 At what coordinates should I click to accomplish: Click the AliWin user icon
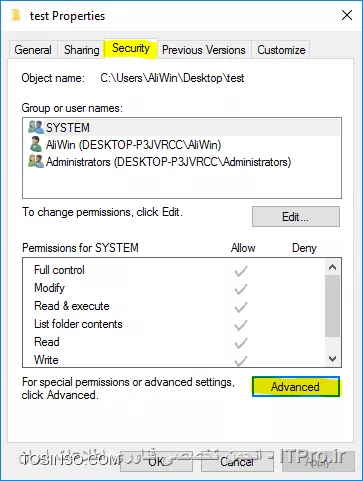point(35,144)
